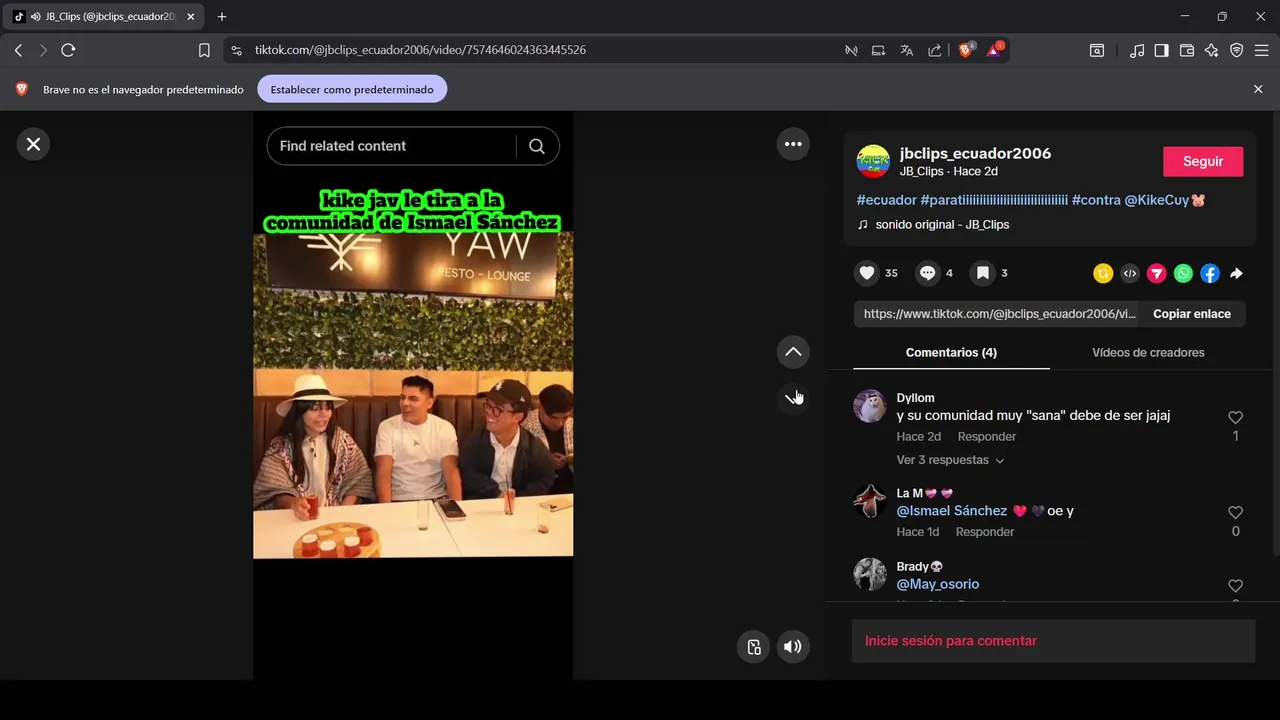The image size is (1280, 720).
Task: Switch to Comentarios (4) tab
Action: [951, 352]
